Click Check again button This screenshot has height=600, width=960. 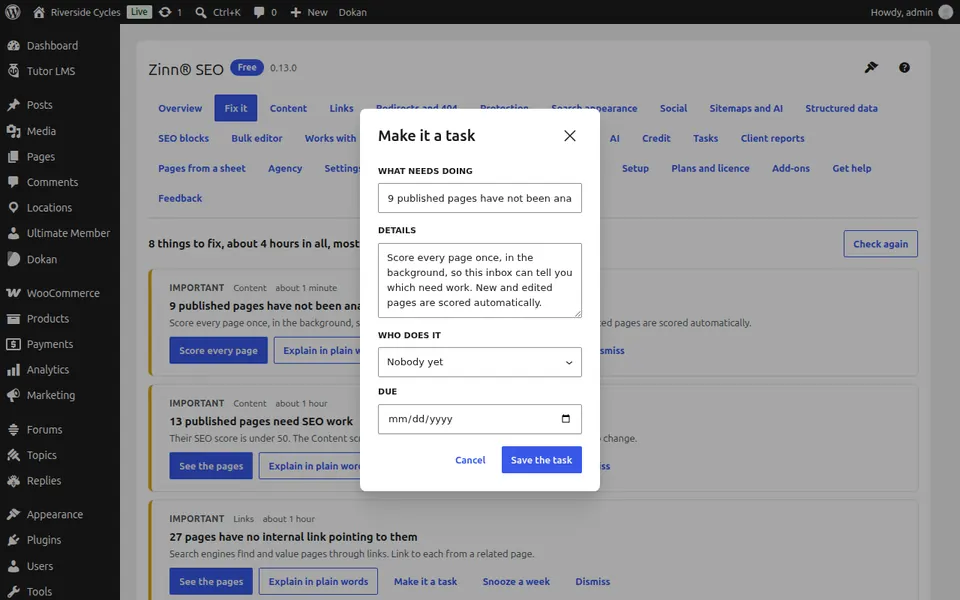pyautogui.click(x=880, y=244)
